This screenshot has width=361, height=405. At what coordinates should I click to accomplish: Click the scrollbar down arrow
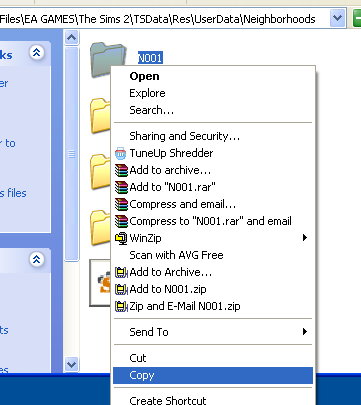[72, 364]
